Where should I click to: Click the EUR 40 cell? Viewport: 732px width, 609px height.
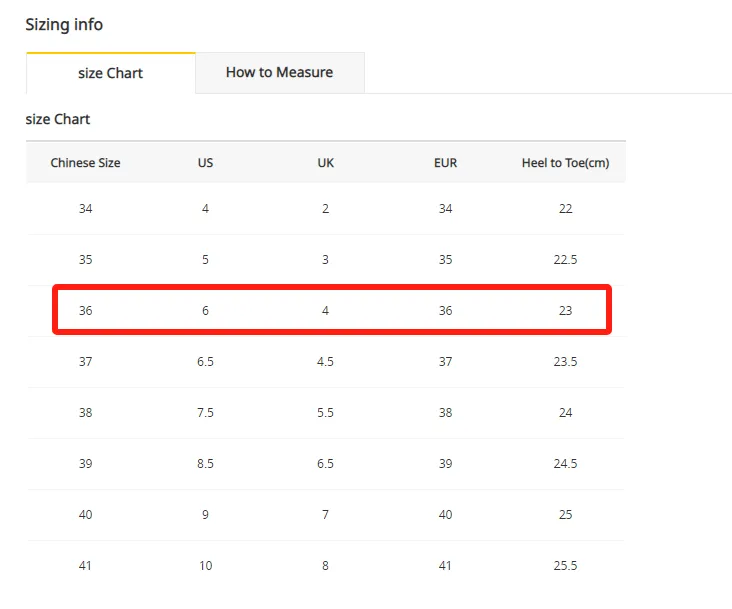(x=445, y=514)
